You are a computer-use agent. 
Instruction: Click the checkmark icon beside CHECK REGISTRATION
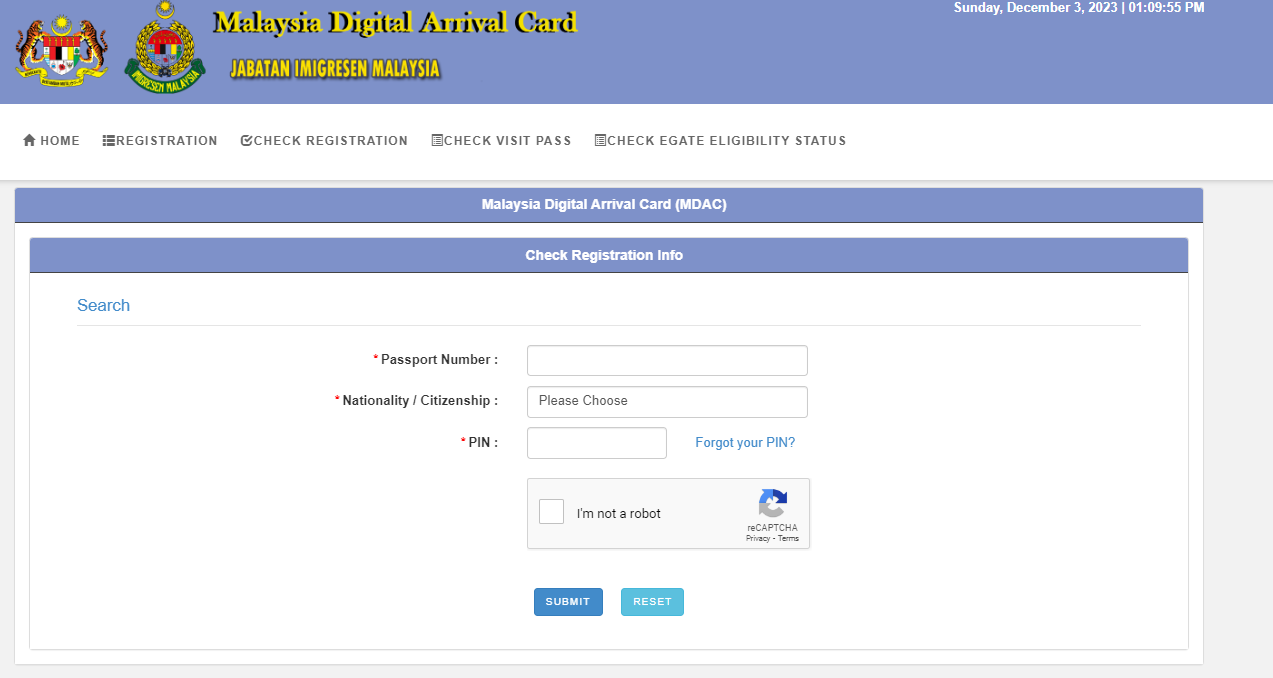(245, 140)
